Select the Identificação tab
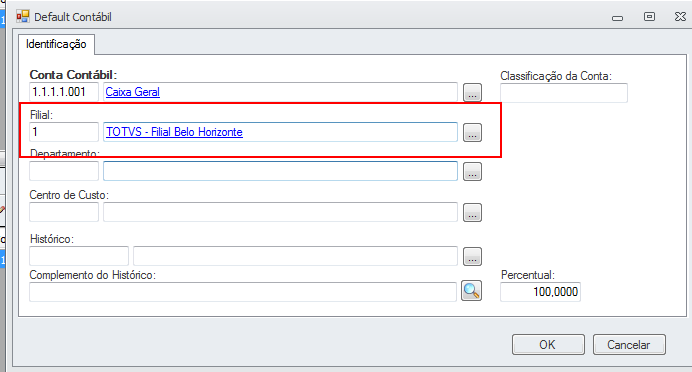Image resolution: width=692 pixels, height=372 pixels. point(56,44)
